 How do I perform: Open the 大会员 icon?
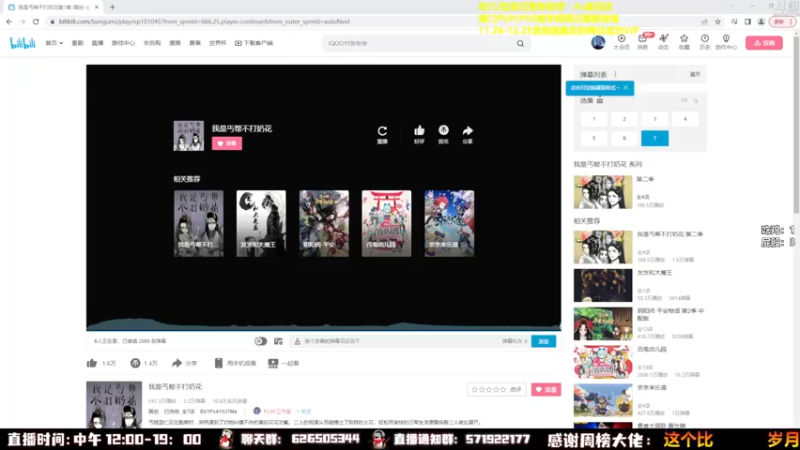tap(621, 42)
